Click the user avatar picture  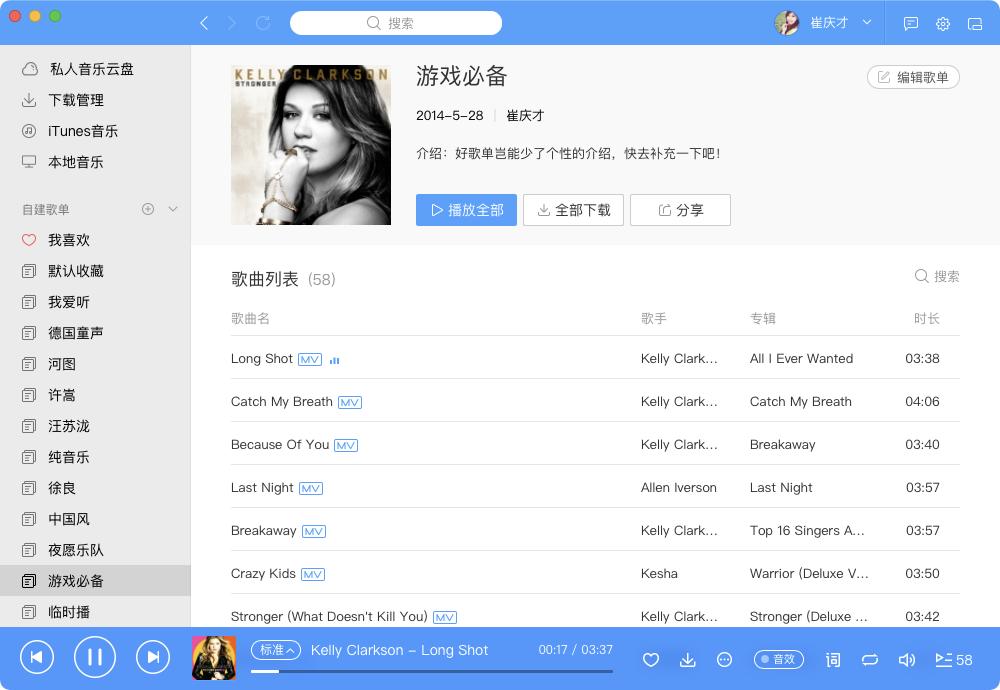(x=786, y=23)
